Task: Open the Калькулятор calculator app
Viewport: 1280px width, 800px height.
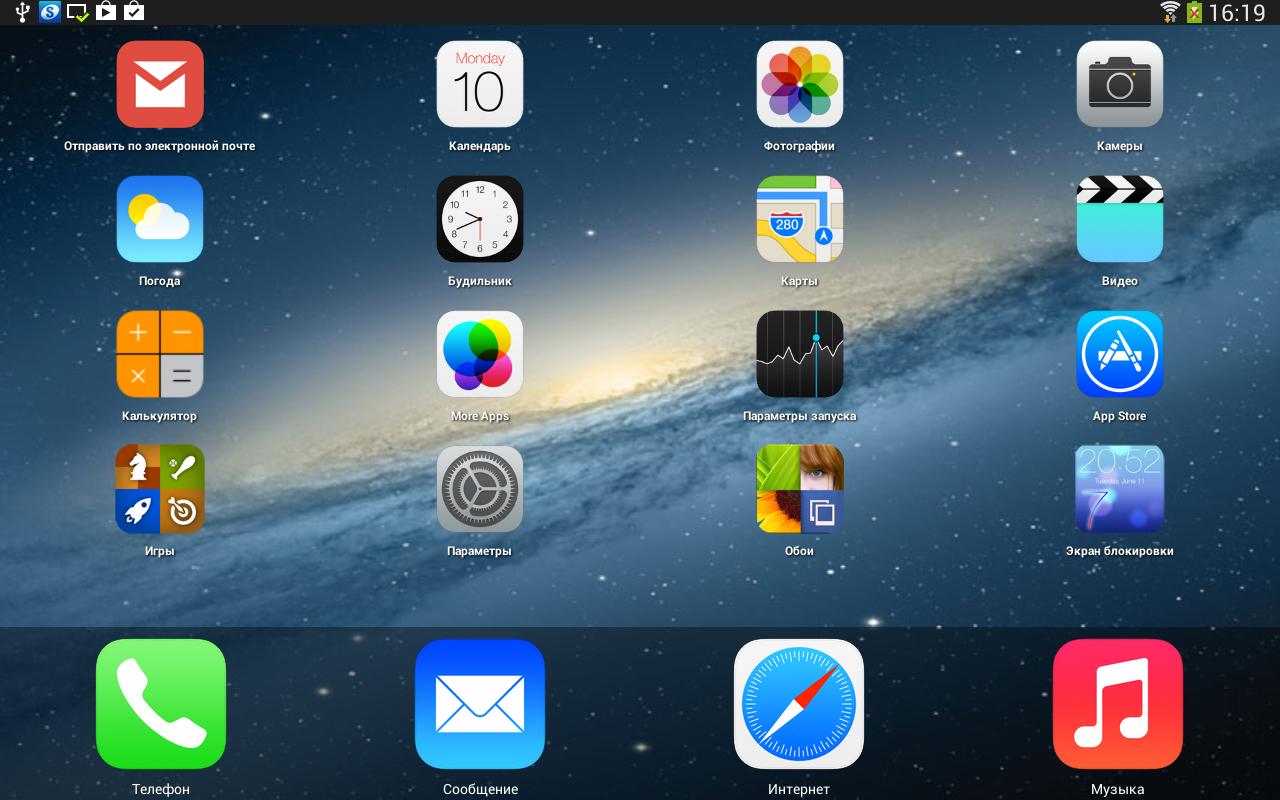Action: click(x=160, y=354)
